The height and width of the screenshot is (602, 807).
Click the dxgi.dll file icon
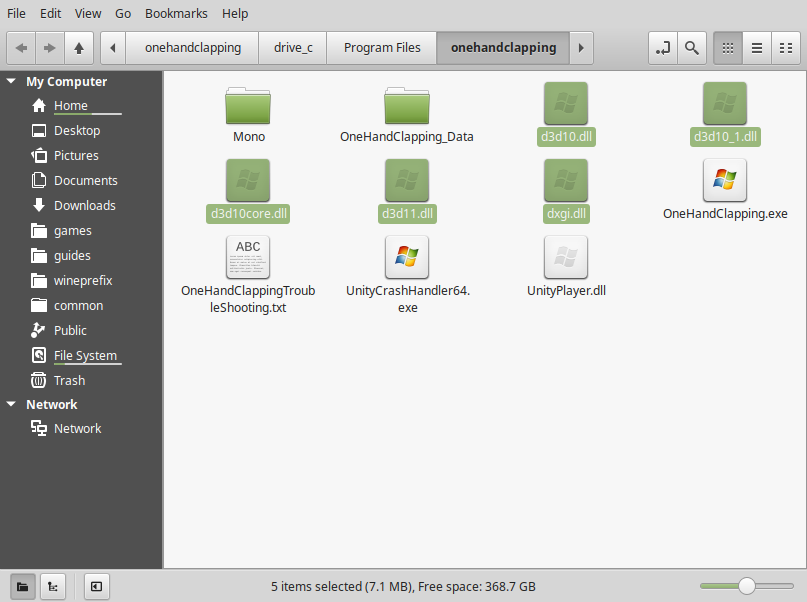pyautogui.click(x=566, y=180)
